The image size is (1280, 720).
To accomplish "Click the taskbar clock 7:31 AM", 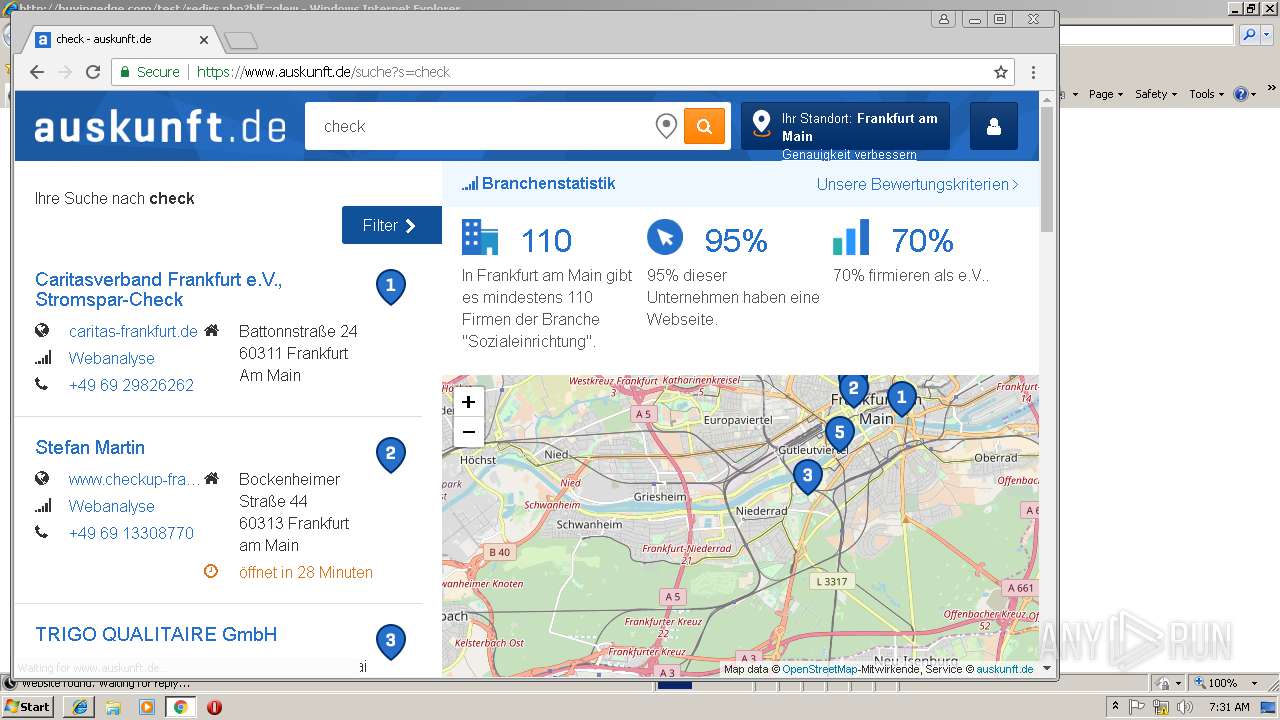I will [x=1228, y=706].
